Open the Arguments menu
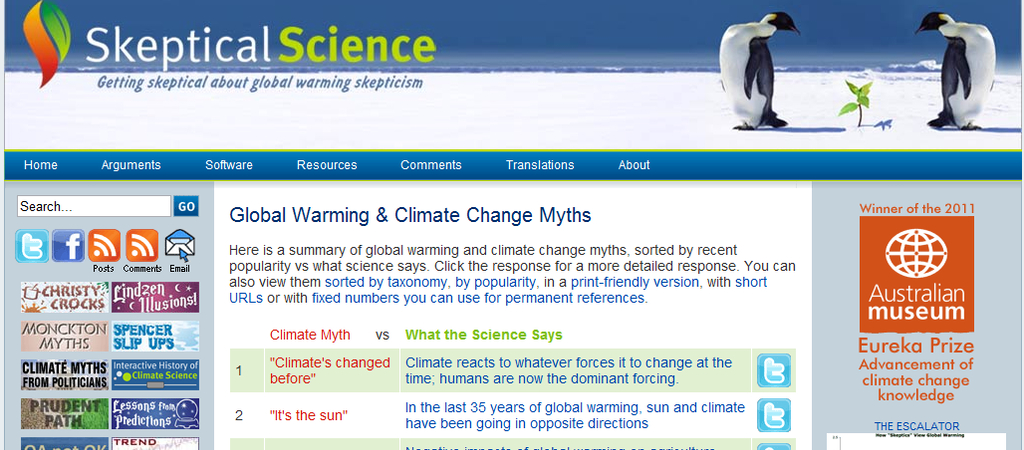 pos(131,165)
